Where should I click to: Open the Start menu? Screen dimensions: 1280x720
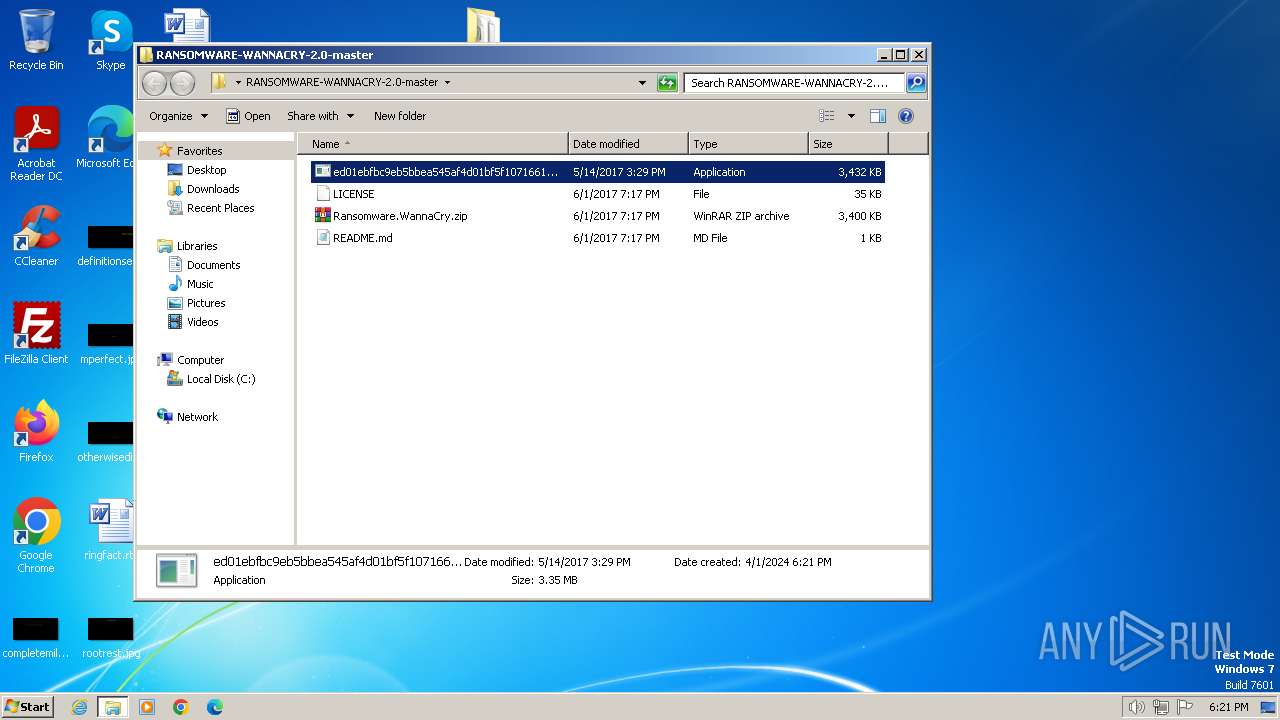click(x=28, y=706)
